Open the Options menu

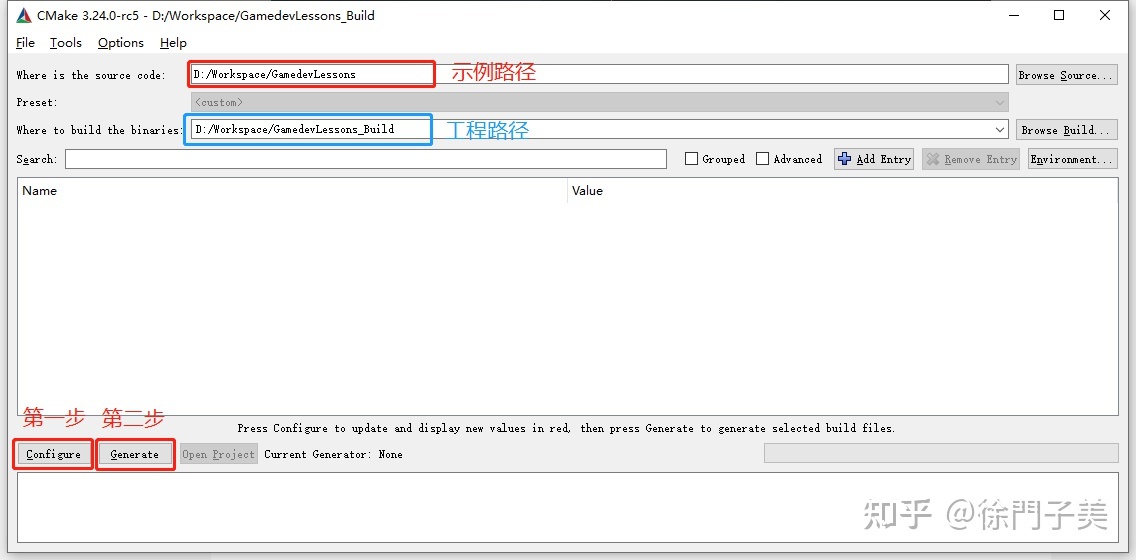121,43
